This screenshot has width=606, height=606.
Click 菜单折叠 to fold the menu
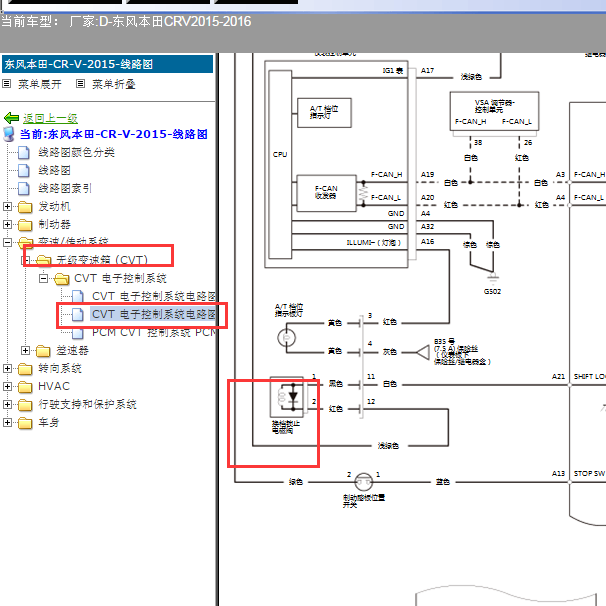[114, 84]
